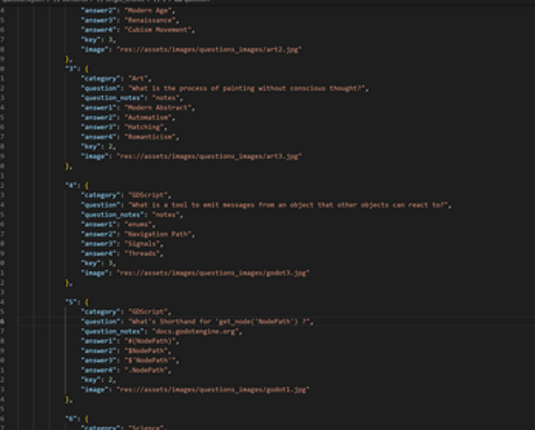Click the "$NodePath" answer2 value
Image resolution: width=535 pixels, height=430 pixels.
146,351
